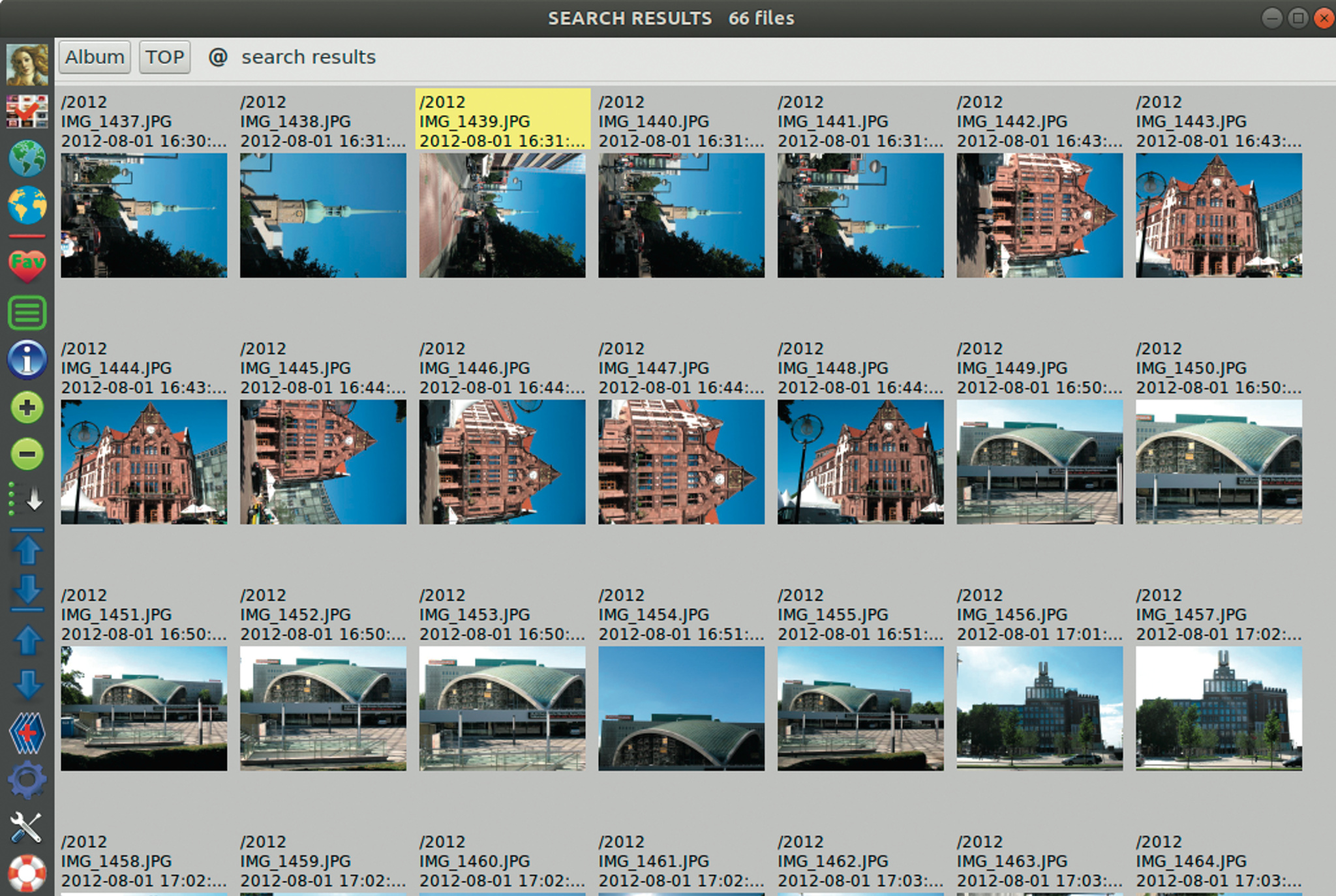
Task: Click the Venus portrait icon
Action: (x=27, y=65)
